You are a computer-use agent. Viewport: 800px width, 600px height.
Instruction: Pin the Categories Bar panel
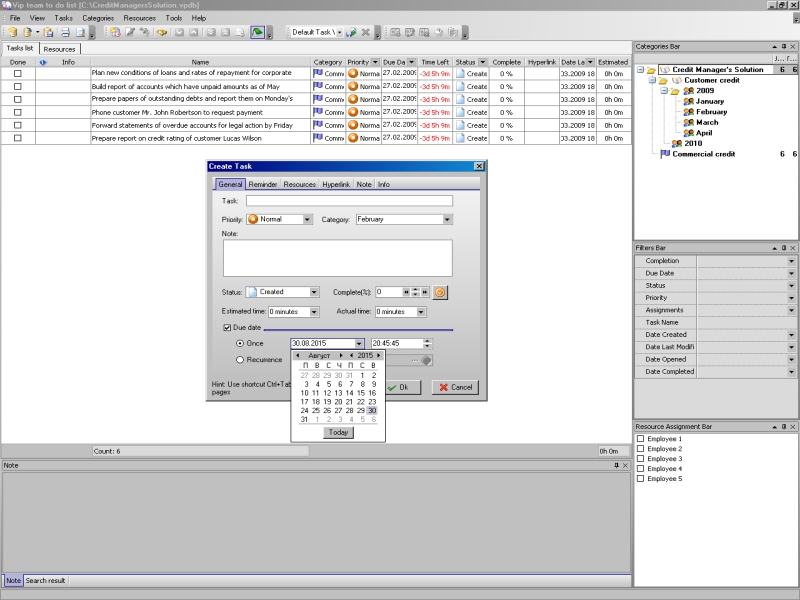783,46
